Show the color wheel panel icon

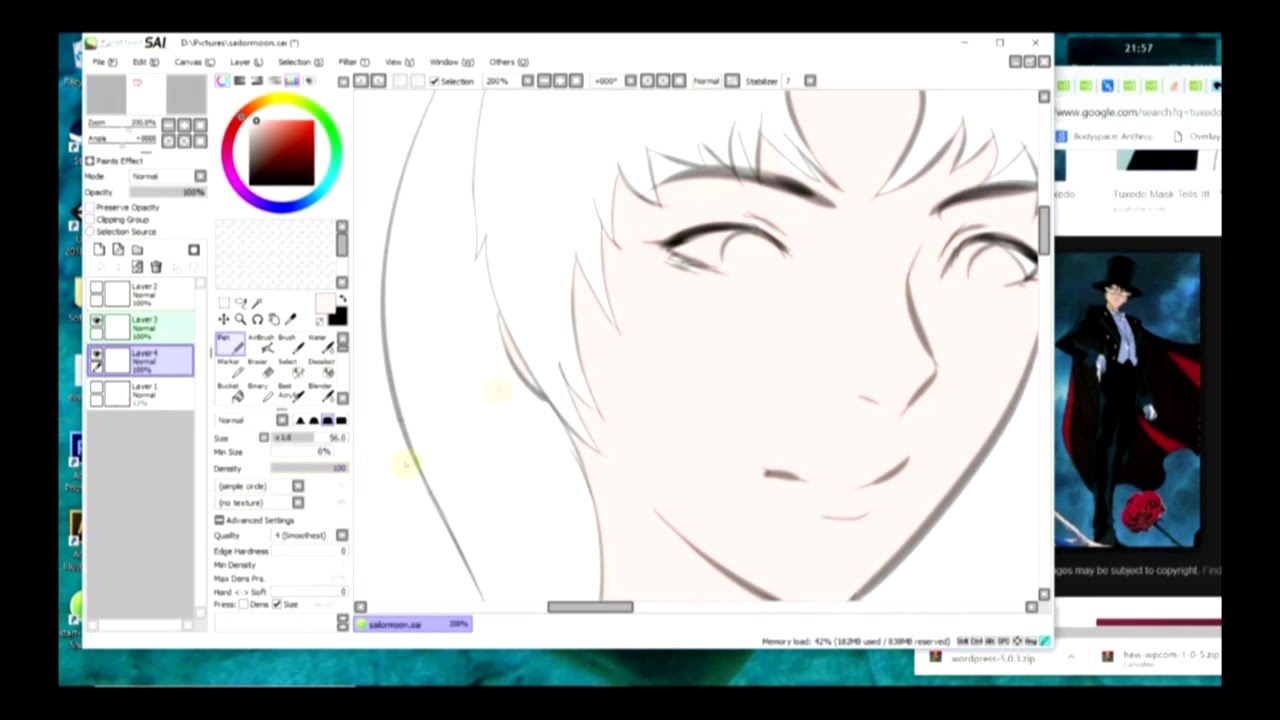[222, 81]
